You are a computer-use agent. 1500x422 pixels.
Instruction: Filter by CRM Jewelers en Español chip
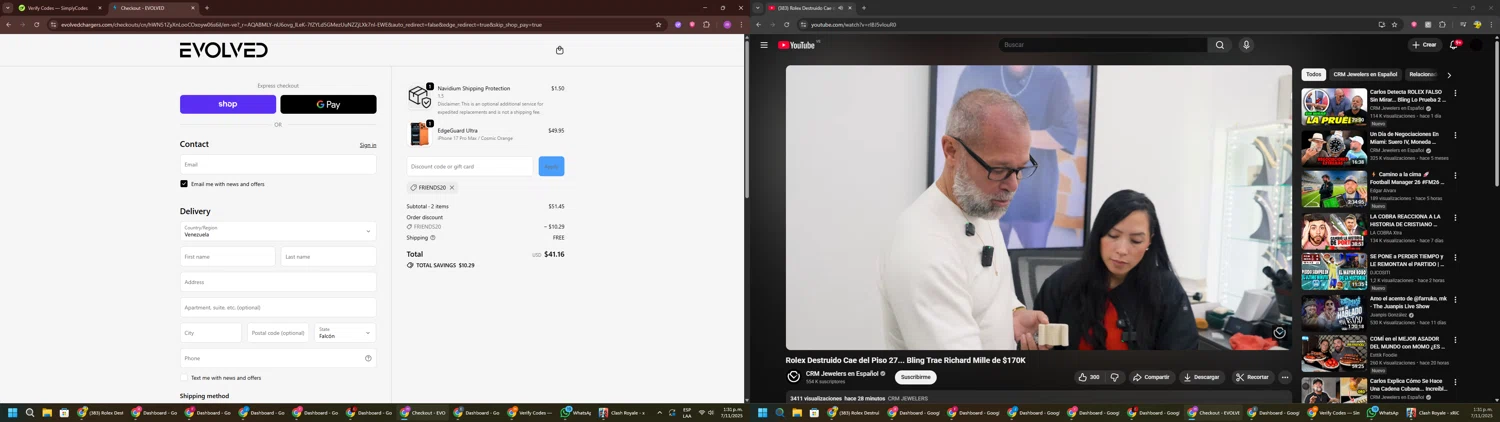coord(1365,74)
